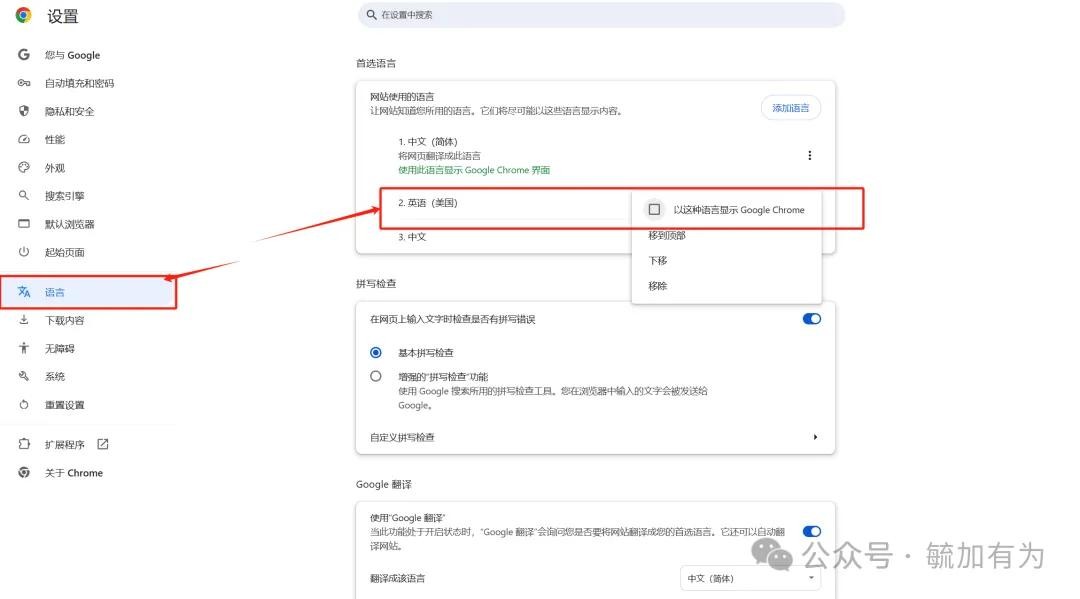
Task: Open more options for 中文（简体）
Action: (x=809, y=155)
